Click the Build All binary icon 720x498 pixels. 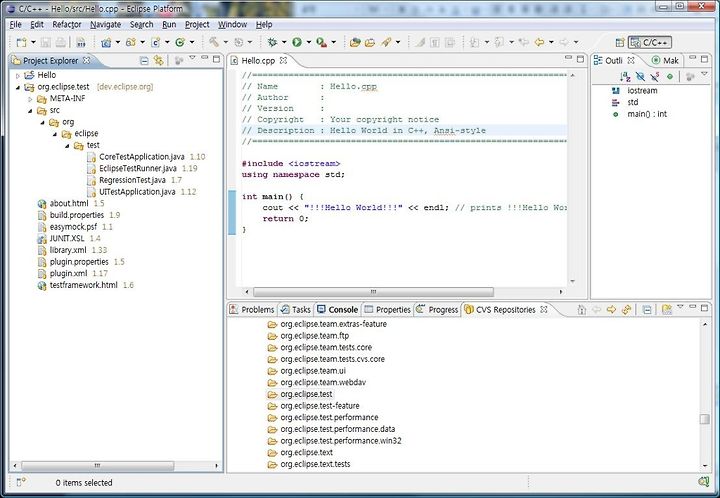tap(81, 42)
